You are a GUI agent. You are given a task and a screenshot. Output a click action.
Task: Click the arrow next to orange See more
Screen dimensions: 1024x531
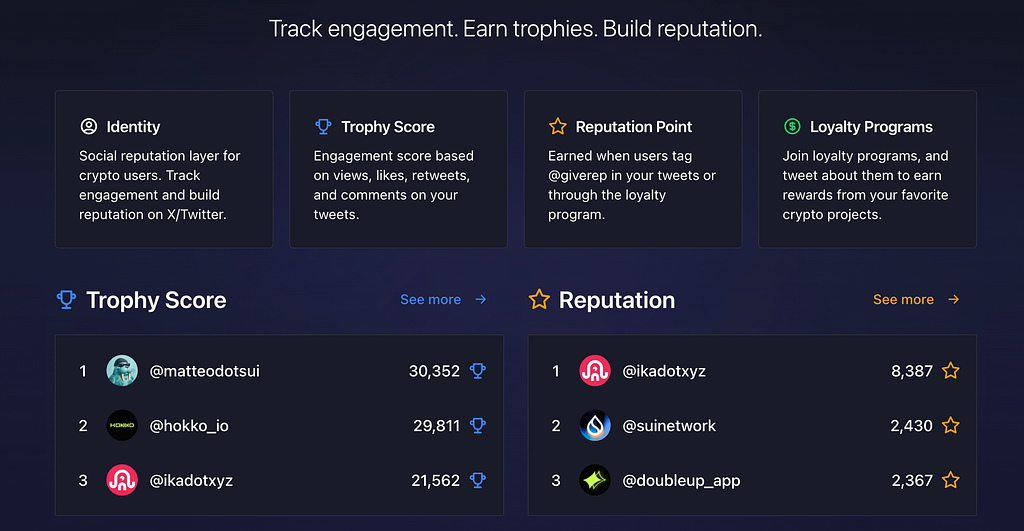point(953,300)
